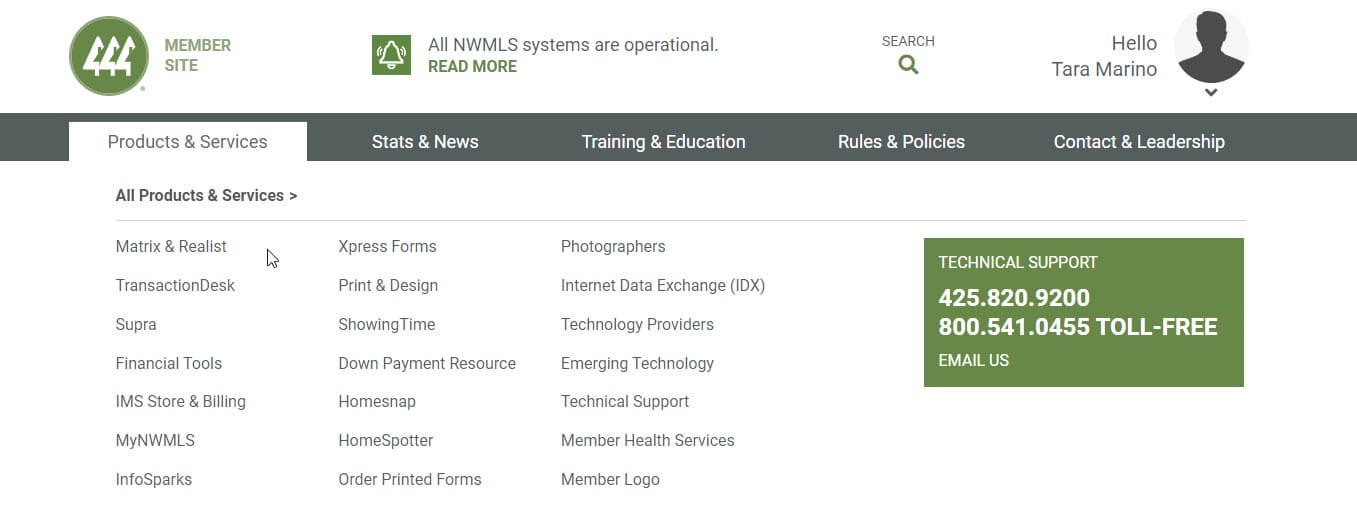Go to the Supra page
Image resolution: width=1357 pixels, height=522 pixels.
click(x=136, y=324)
